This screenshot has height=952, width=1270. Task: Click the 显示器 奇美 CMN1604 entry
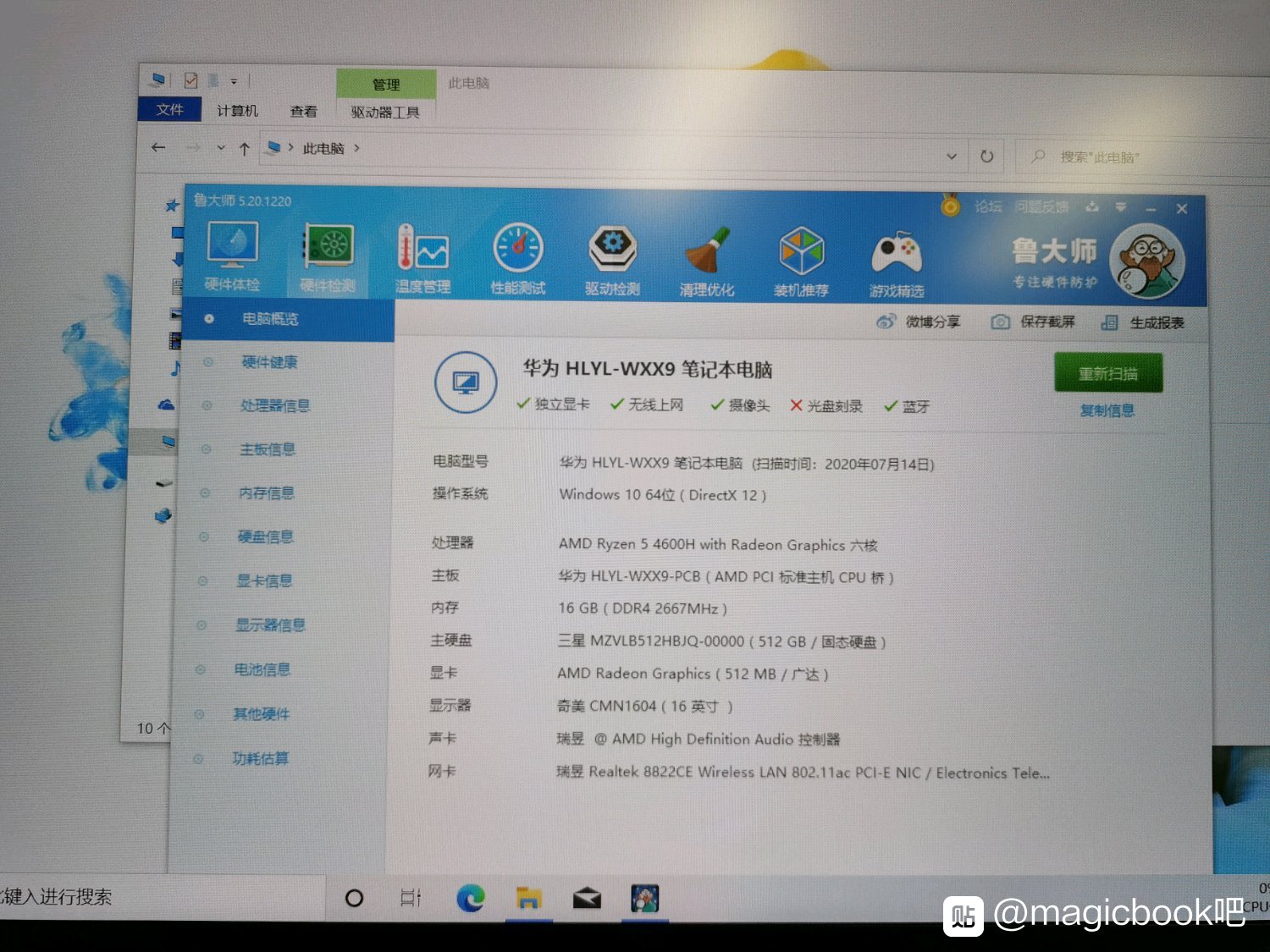click(x=644, y=706)
